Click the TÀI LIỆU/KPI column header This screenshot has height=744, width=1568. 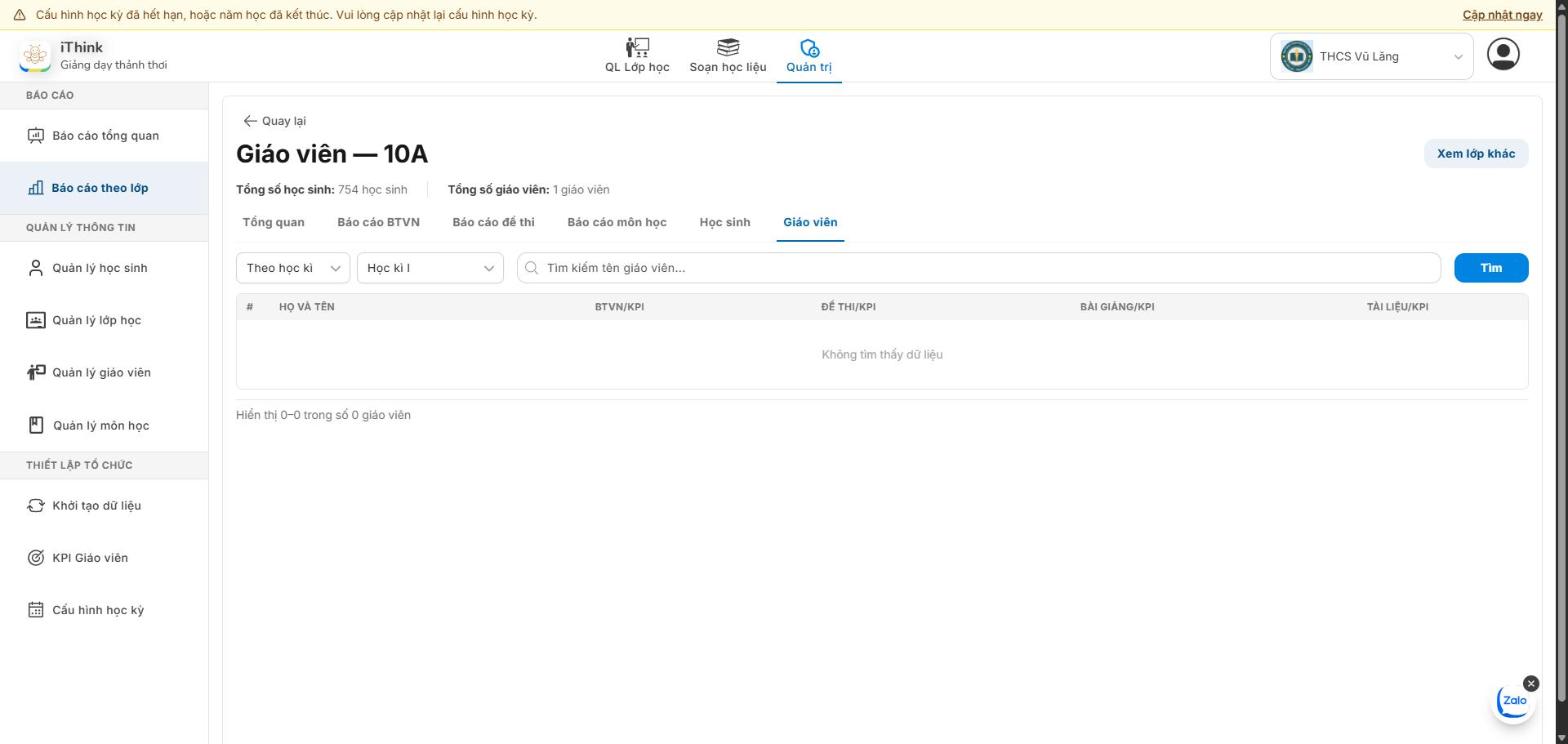coord(1397,307)
